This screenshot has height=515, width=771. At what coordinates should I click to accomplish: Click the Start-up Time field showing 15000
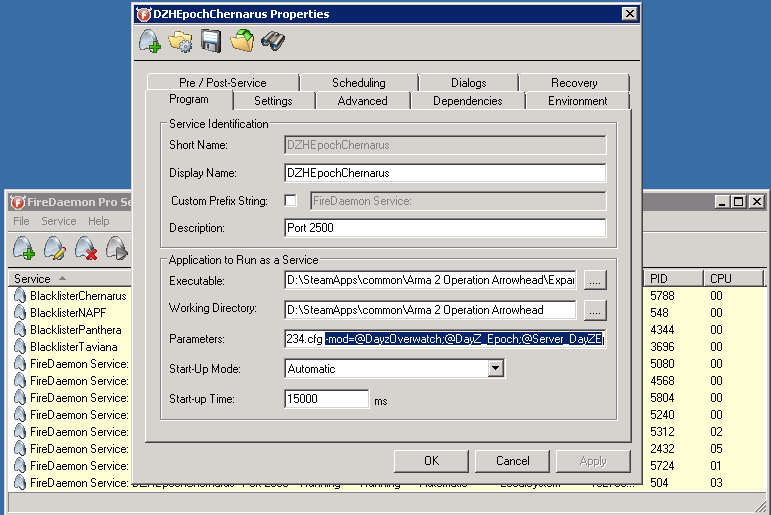click(x=326, y=399)
